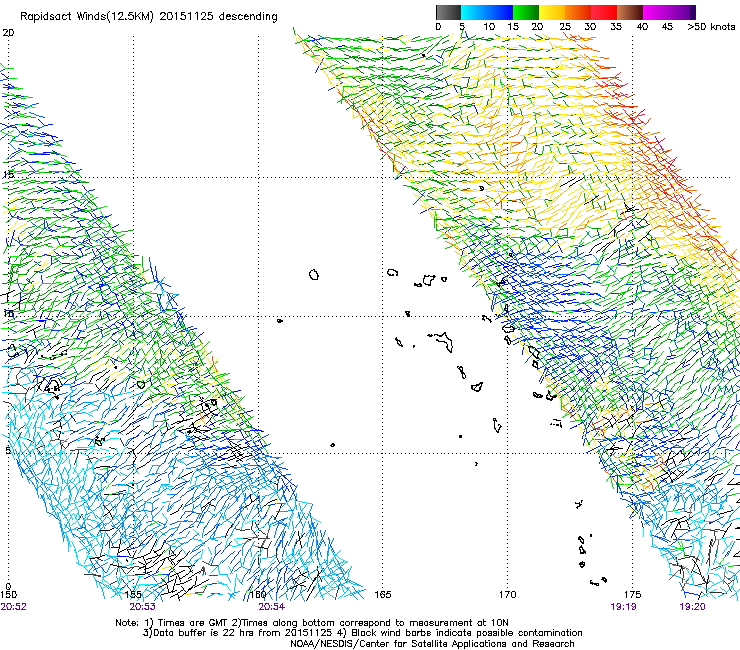Click the orange 25-30 knots legend swatch
The image size is (740, 650).
click(578, 12)
